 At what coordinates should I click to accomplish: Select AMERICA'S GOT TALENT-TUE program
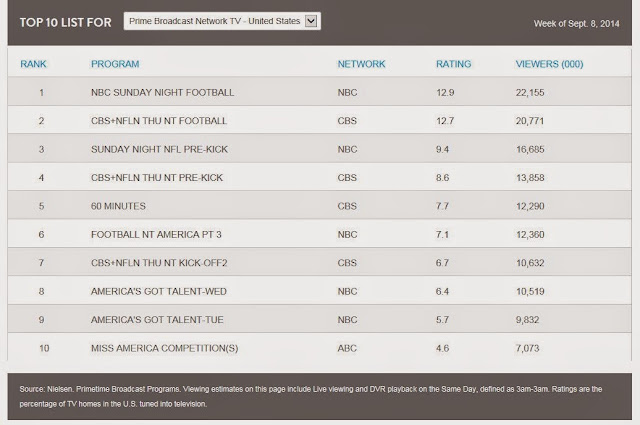tap(157, 320)
